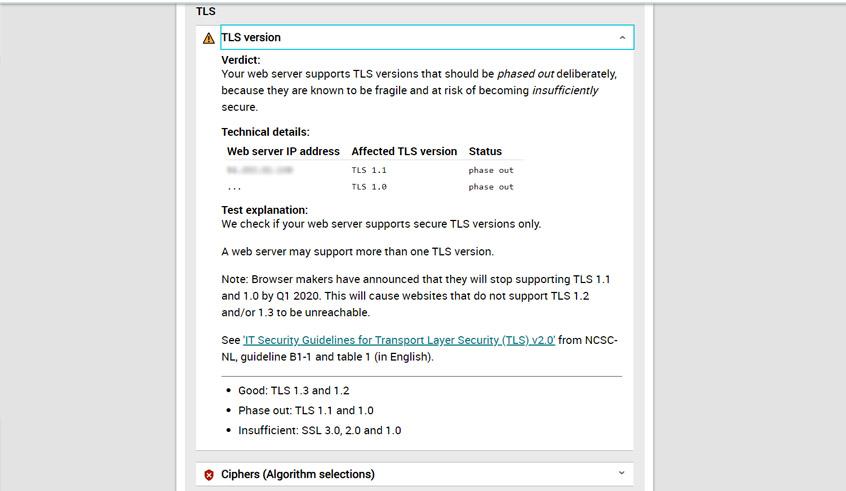Click the Test explanation heading
Viewport: 846px width, 491px height.
264,210
